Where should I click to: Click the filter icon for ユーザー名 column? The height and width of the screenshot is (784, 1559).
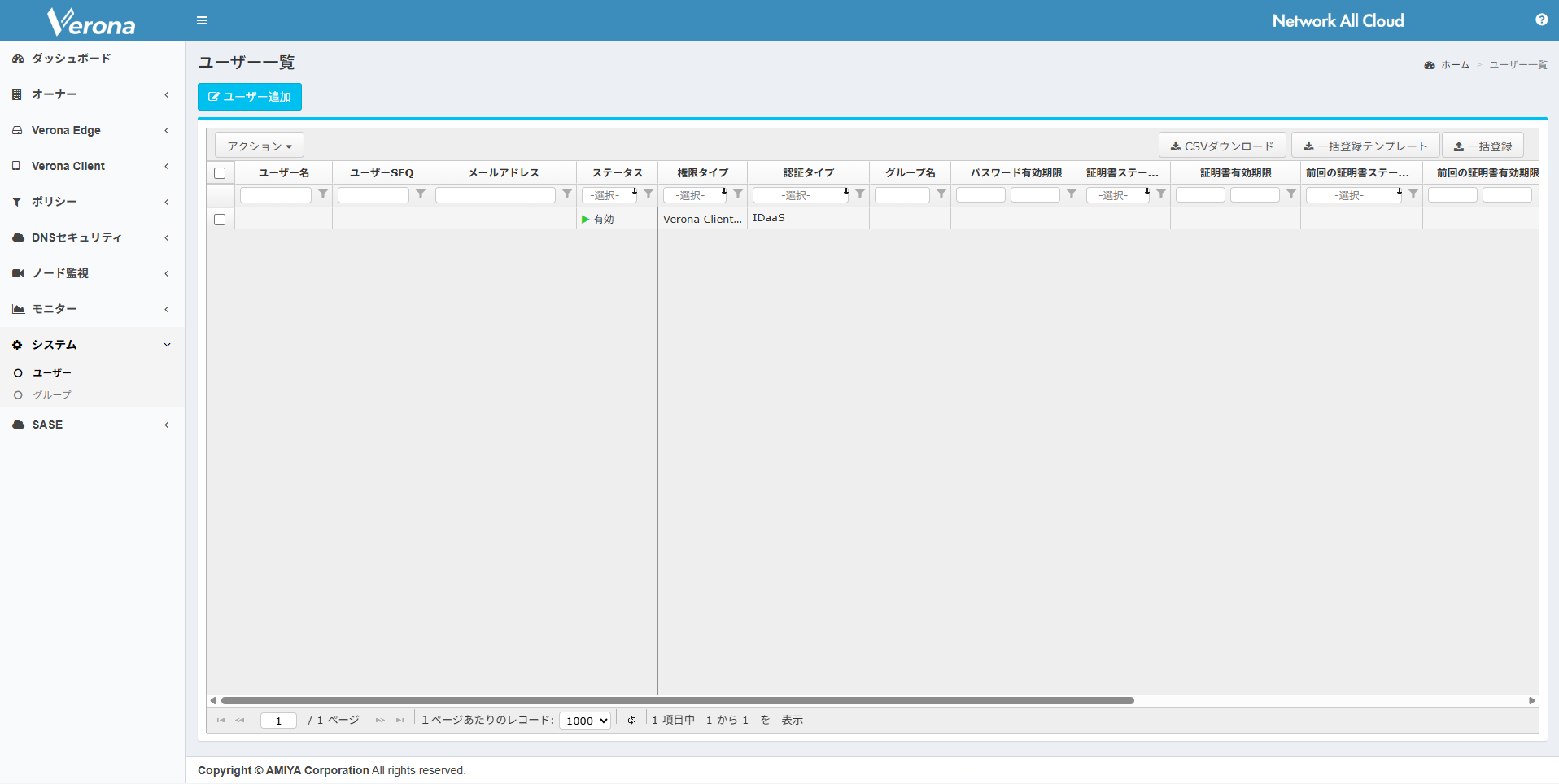(x=323, y=194)
